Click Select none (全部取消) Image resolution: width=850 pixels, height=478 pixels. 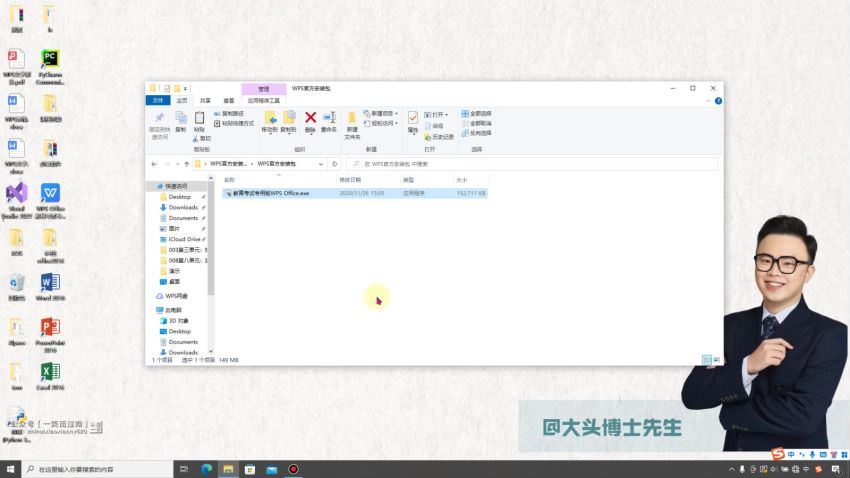476,124
